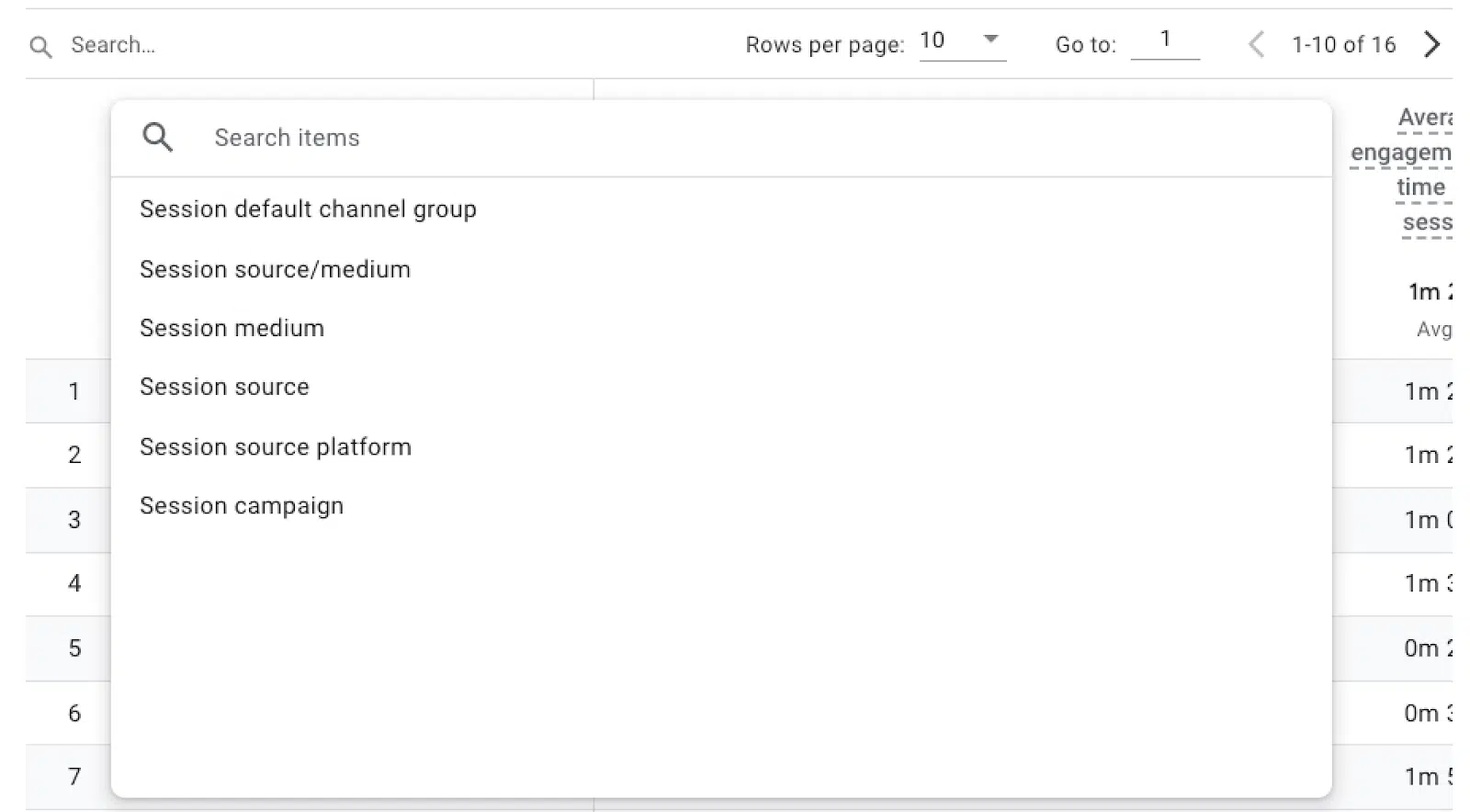Click the Go to page number field

[x=1164, y=40]
